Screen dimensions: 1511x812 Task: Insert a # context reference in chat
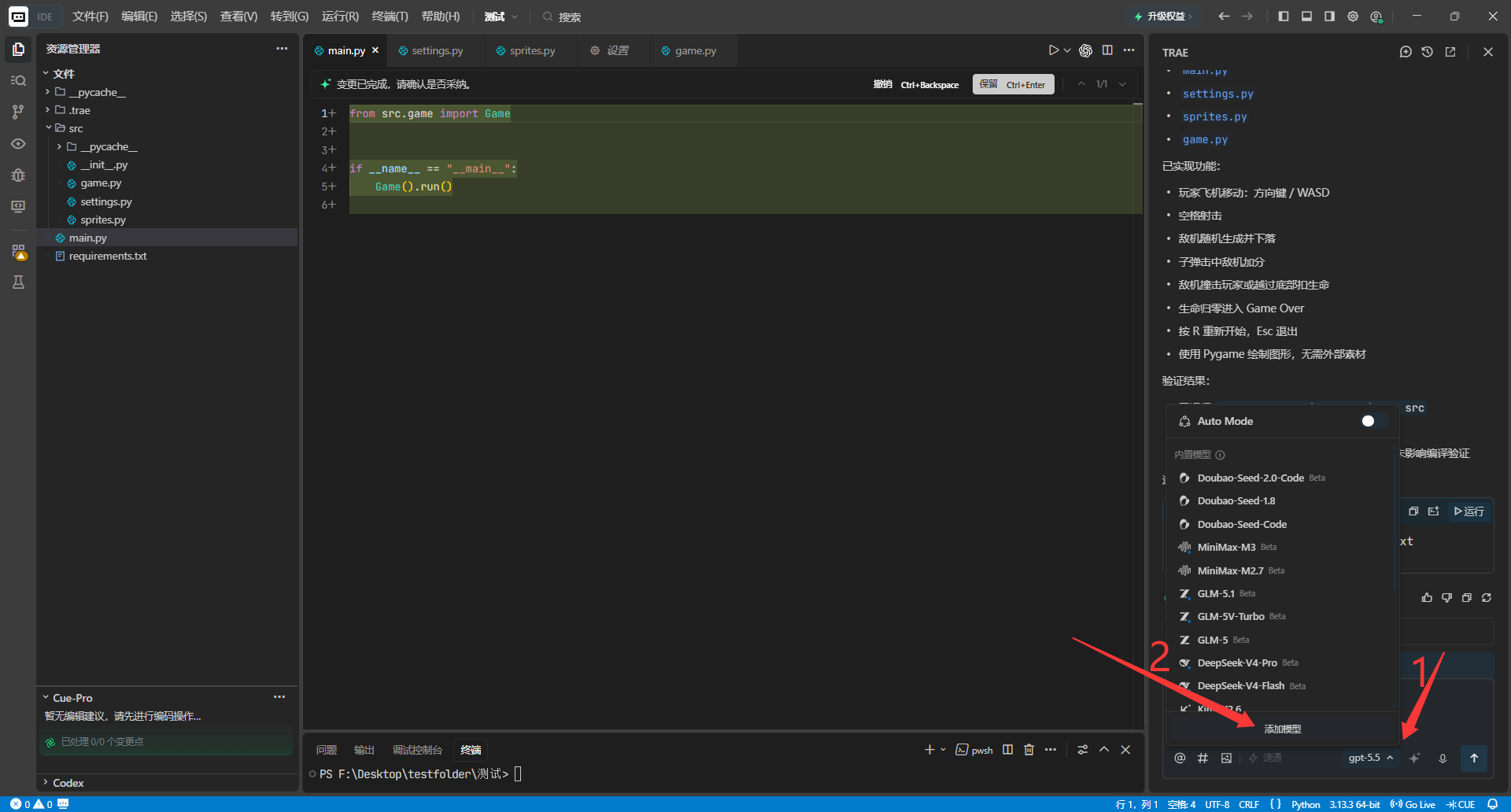pyautogui.click(x=1203, y=758)
